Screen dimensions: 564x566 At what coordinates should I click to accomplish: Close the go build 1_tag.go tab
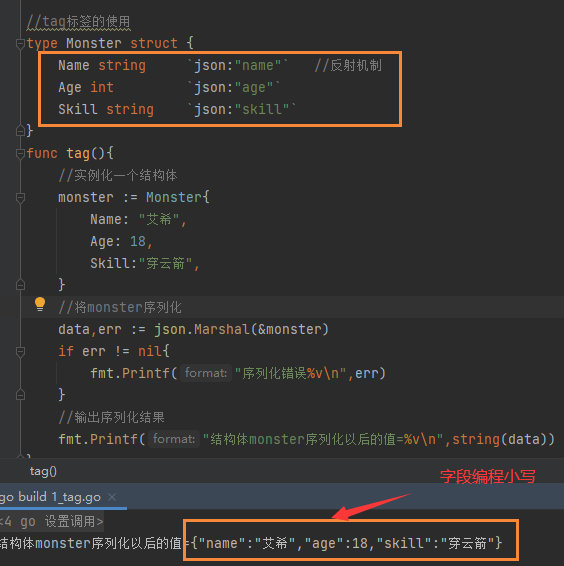pos(112,497)
